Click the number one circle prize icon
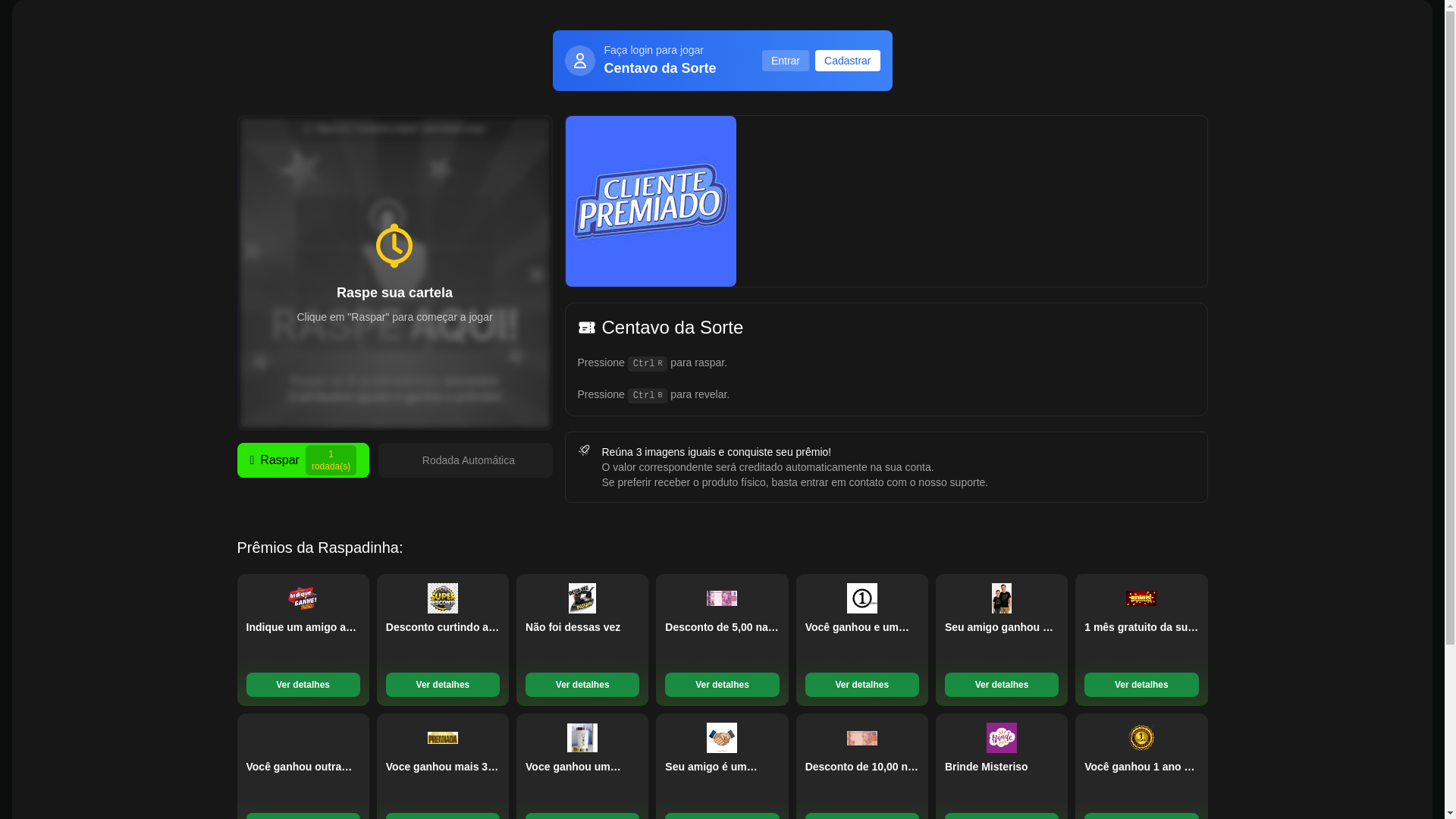Screen dimensions: 1456x819 (862, 598)
